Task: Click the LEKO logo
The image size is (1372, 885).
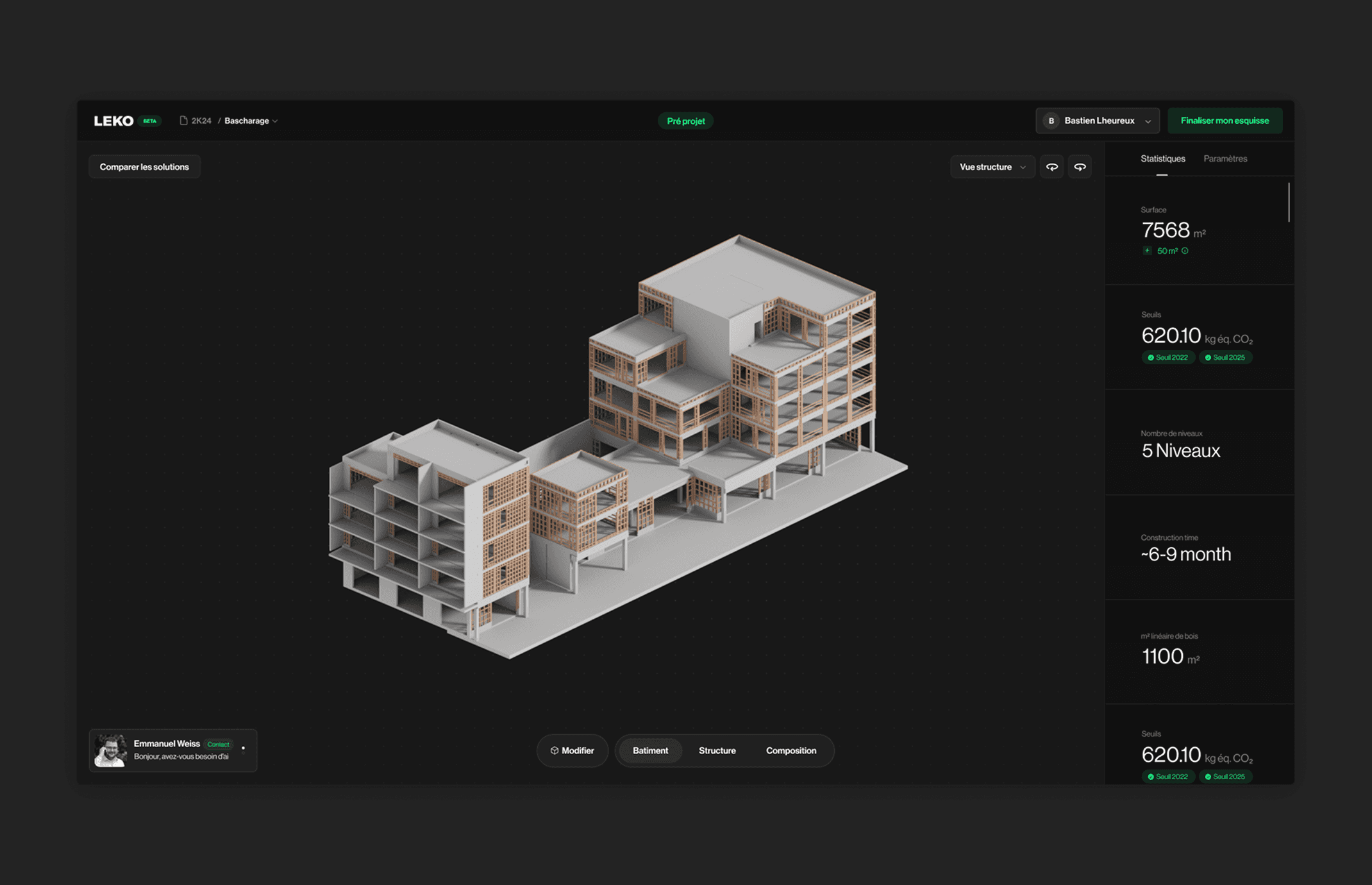Action: tap(113, 121)
